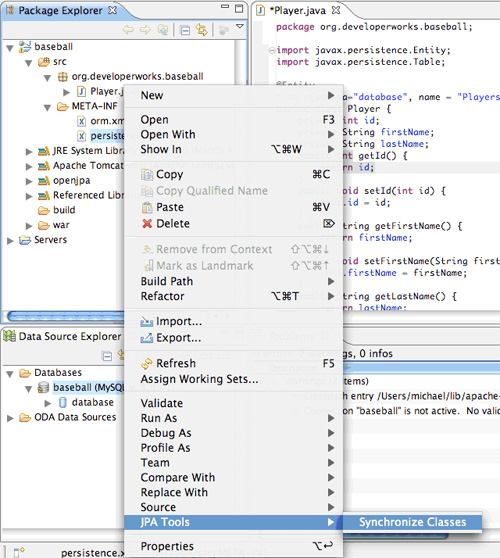
Task: Open the Profile As submenu
Action: (x=233, y=448)
